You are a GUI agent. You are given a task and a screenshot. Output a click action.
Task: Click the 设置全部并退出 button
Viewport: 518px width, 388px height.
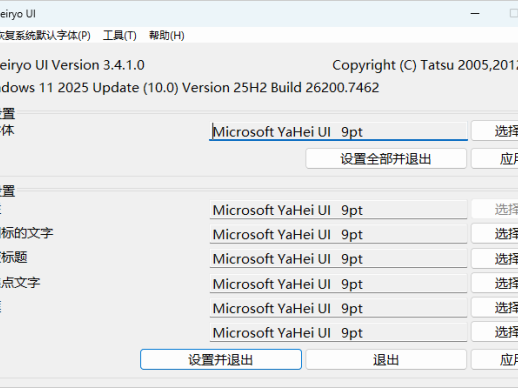[386, 159]
